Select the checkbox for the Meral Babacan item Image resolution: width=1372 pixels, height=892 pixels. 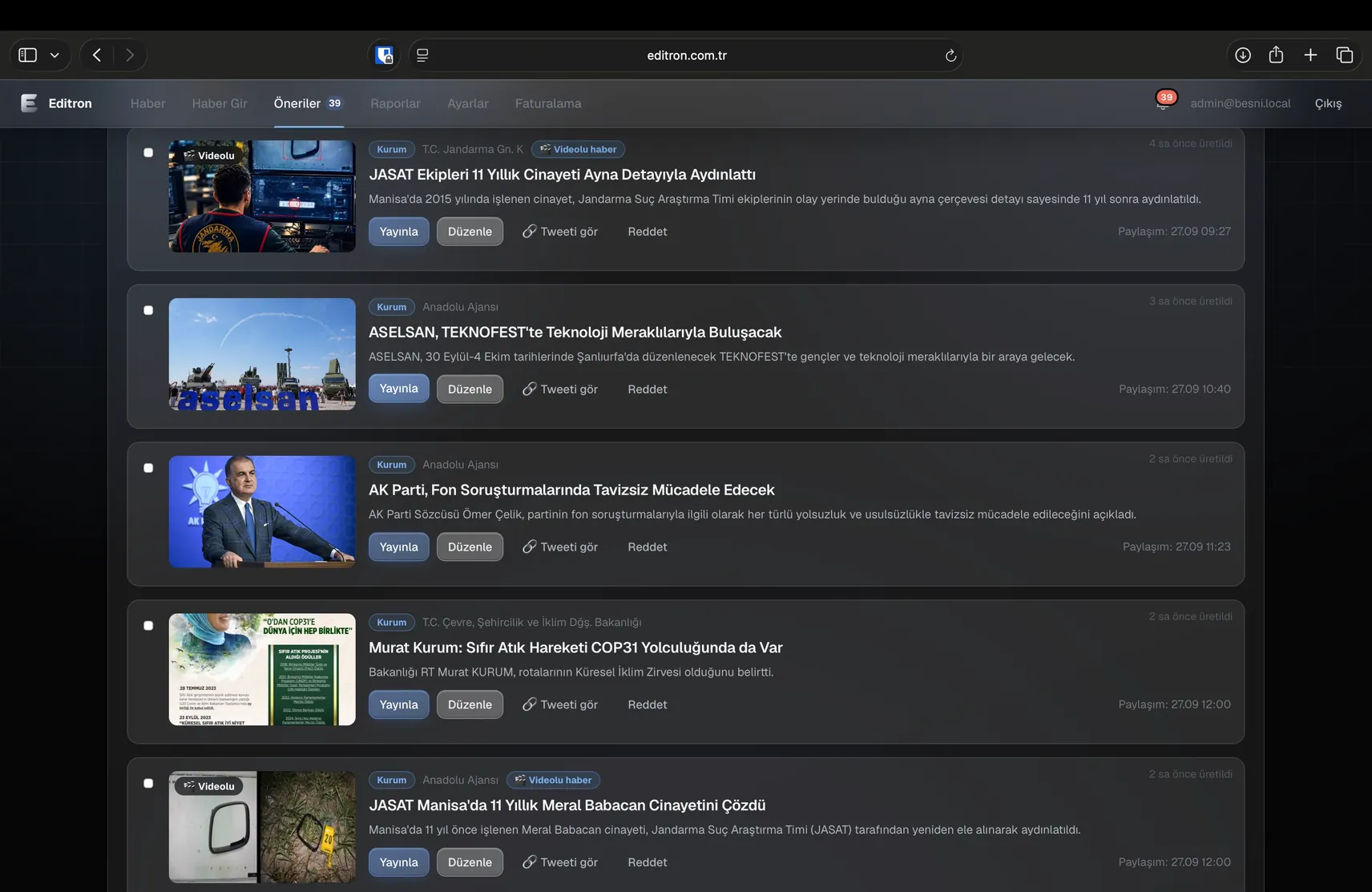tap(148, 783)
